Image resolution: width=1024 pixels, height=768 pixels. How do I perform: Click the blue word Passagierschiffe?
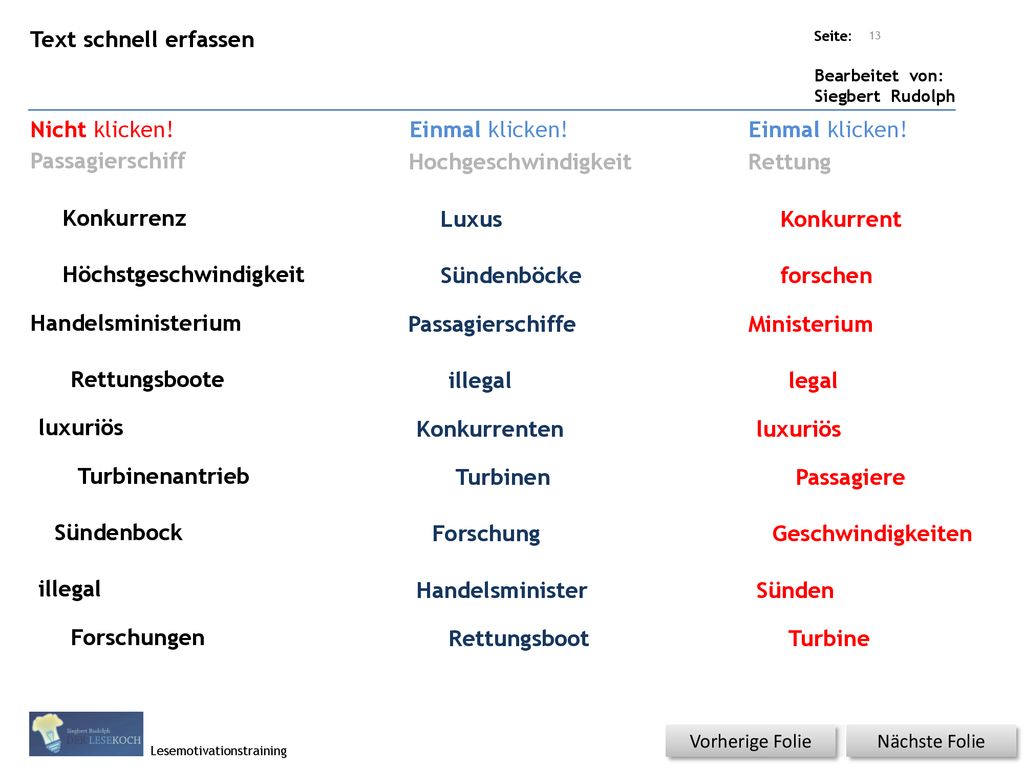(x=492, y=325)
